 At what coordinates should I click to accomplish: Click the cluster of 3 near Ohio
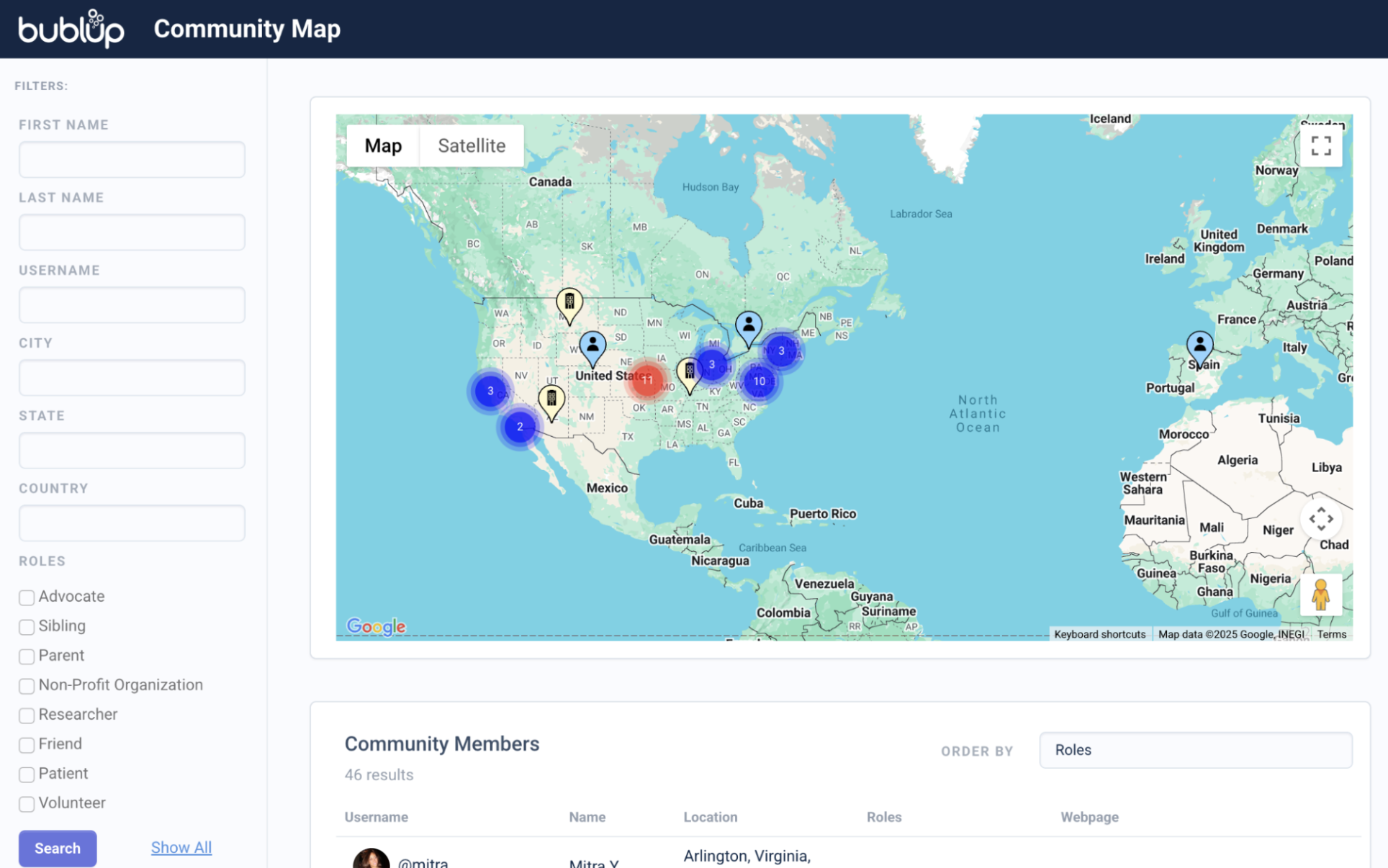click(x=711, y=364)
